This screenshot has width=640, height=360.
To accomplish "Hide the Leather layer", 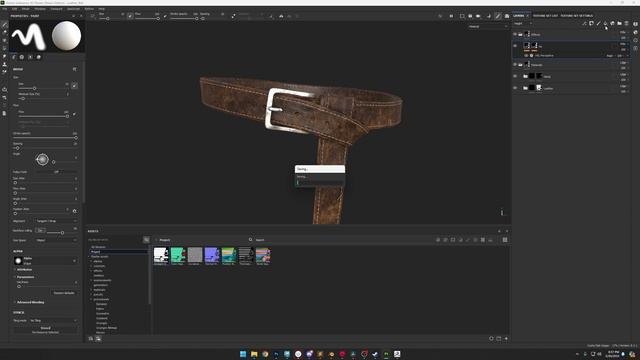I will 515,88.
